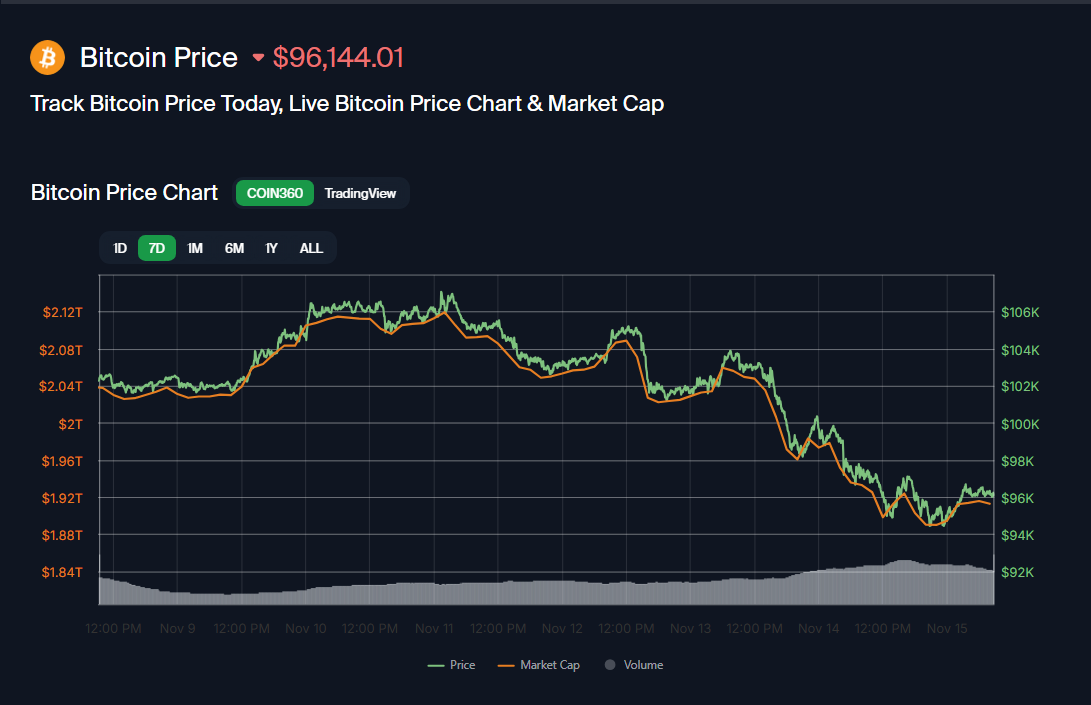Click the chart area near Nov 13 peak
1091x705 pixels.
(729, 352)
